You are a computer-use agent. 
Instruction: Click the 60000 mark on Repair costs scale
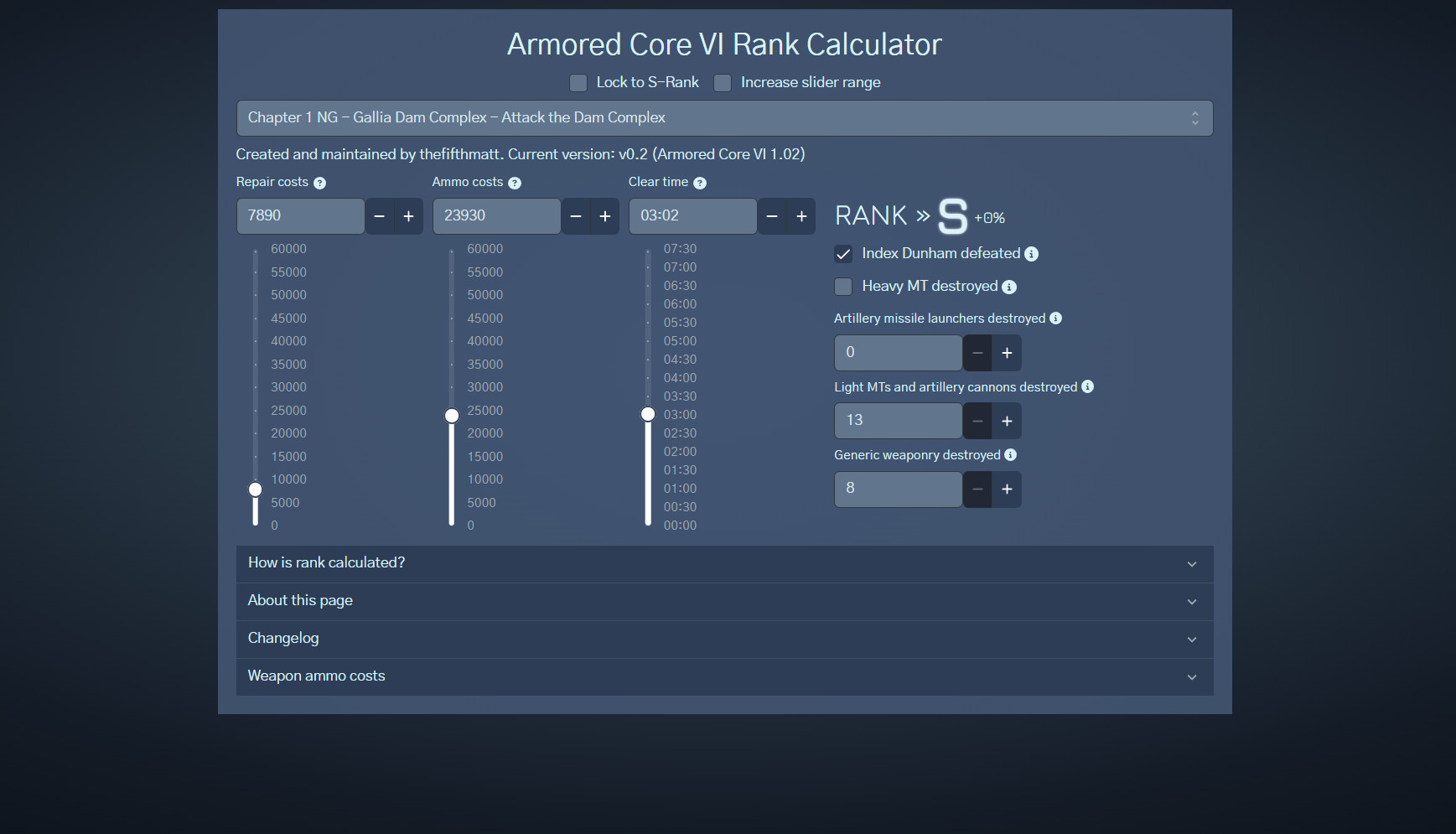point(288,249)
